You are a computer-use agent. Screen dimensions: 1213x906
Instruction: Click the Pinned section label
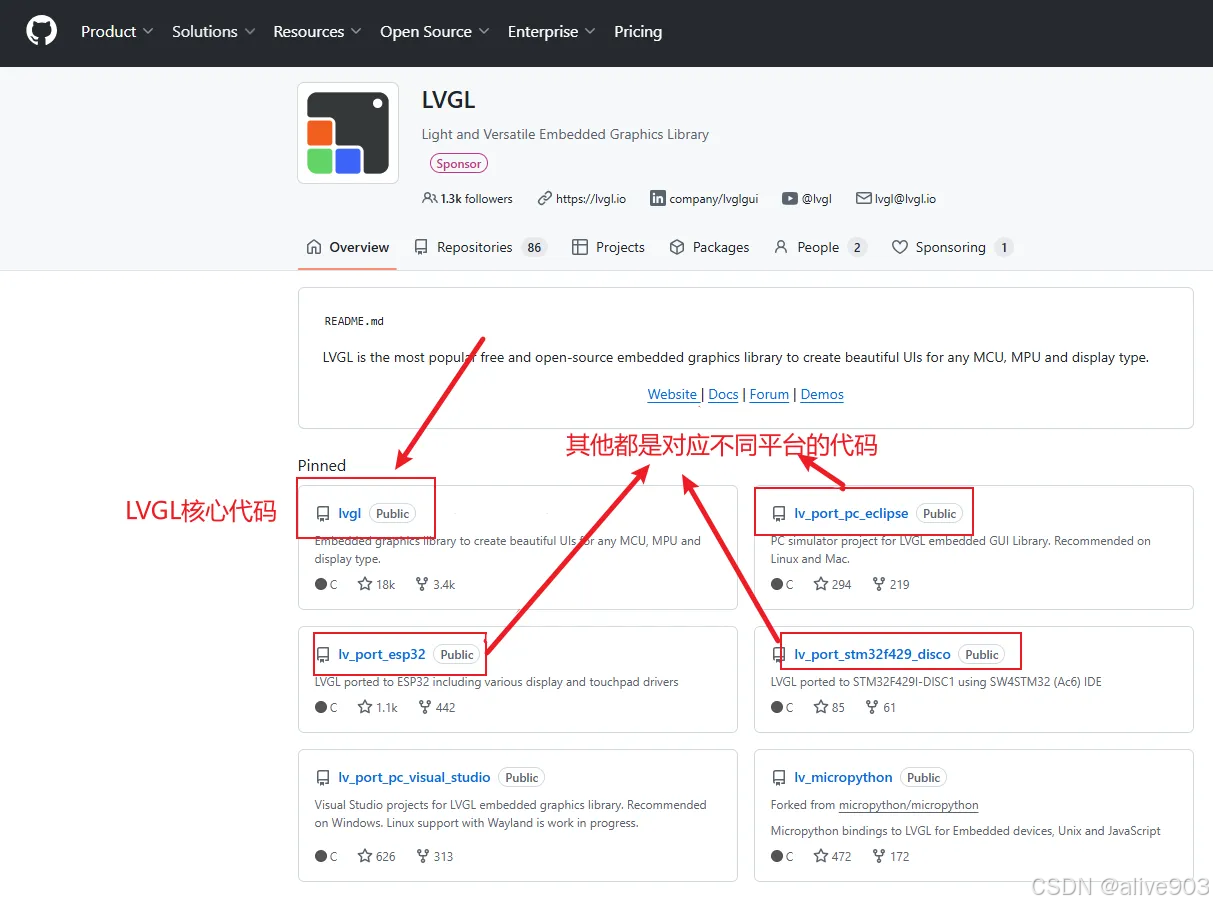click(322, 465)
